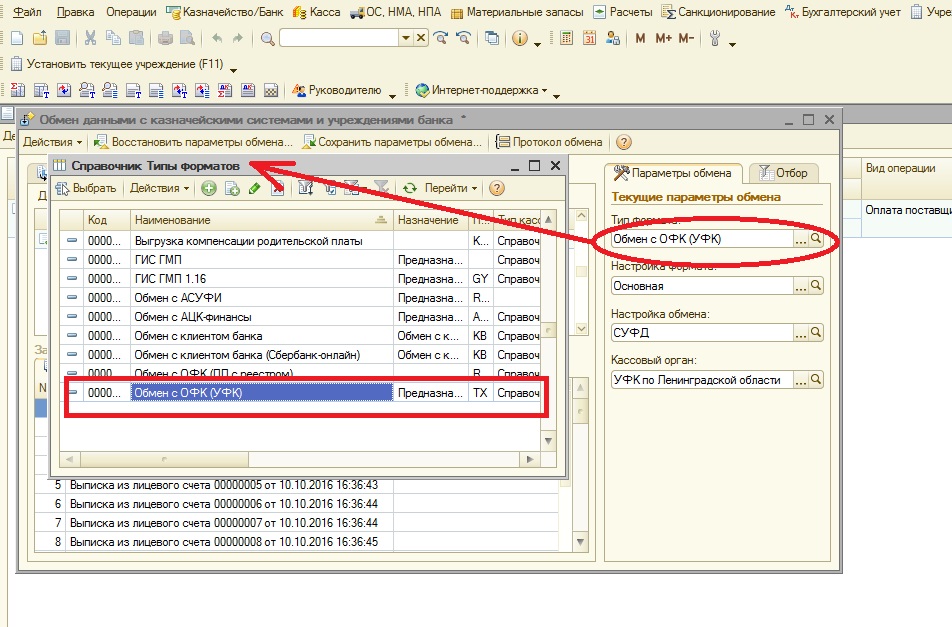Open the calendar icon
The height and width of the screenshot is (627, 952).
tap(589, 38)
